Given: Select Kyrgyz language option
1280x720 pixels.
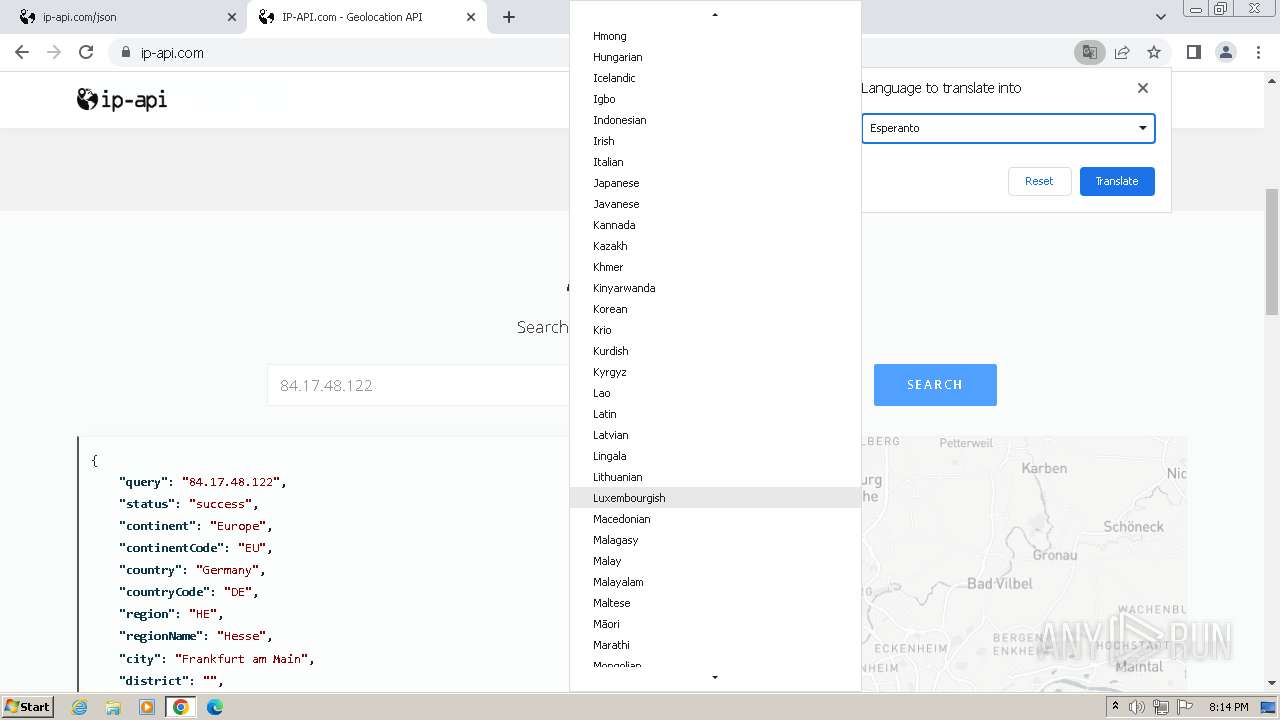Looking at the screenshot, I should point(715,372).
